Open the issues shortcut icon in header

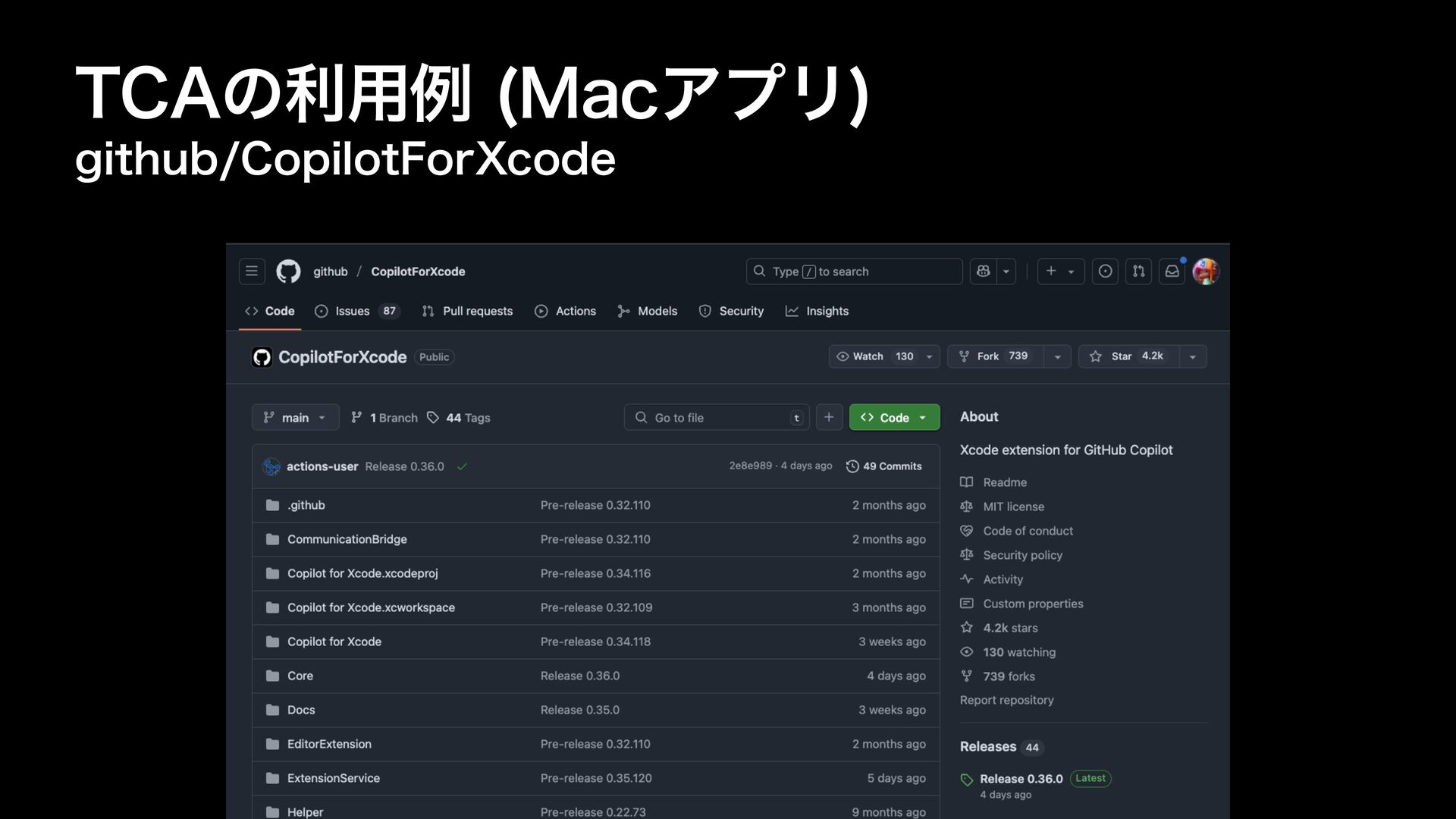(1105, 271)
